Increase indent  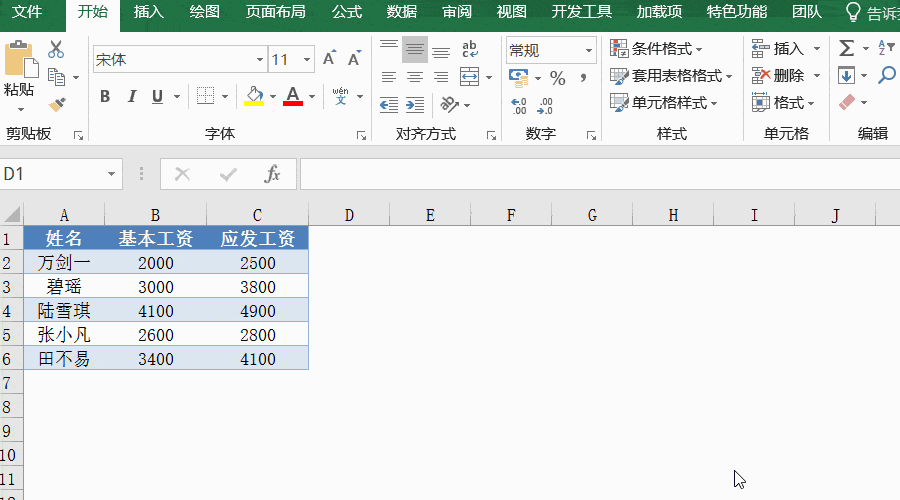(x=414, y=104)
